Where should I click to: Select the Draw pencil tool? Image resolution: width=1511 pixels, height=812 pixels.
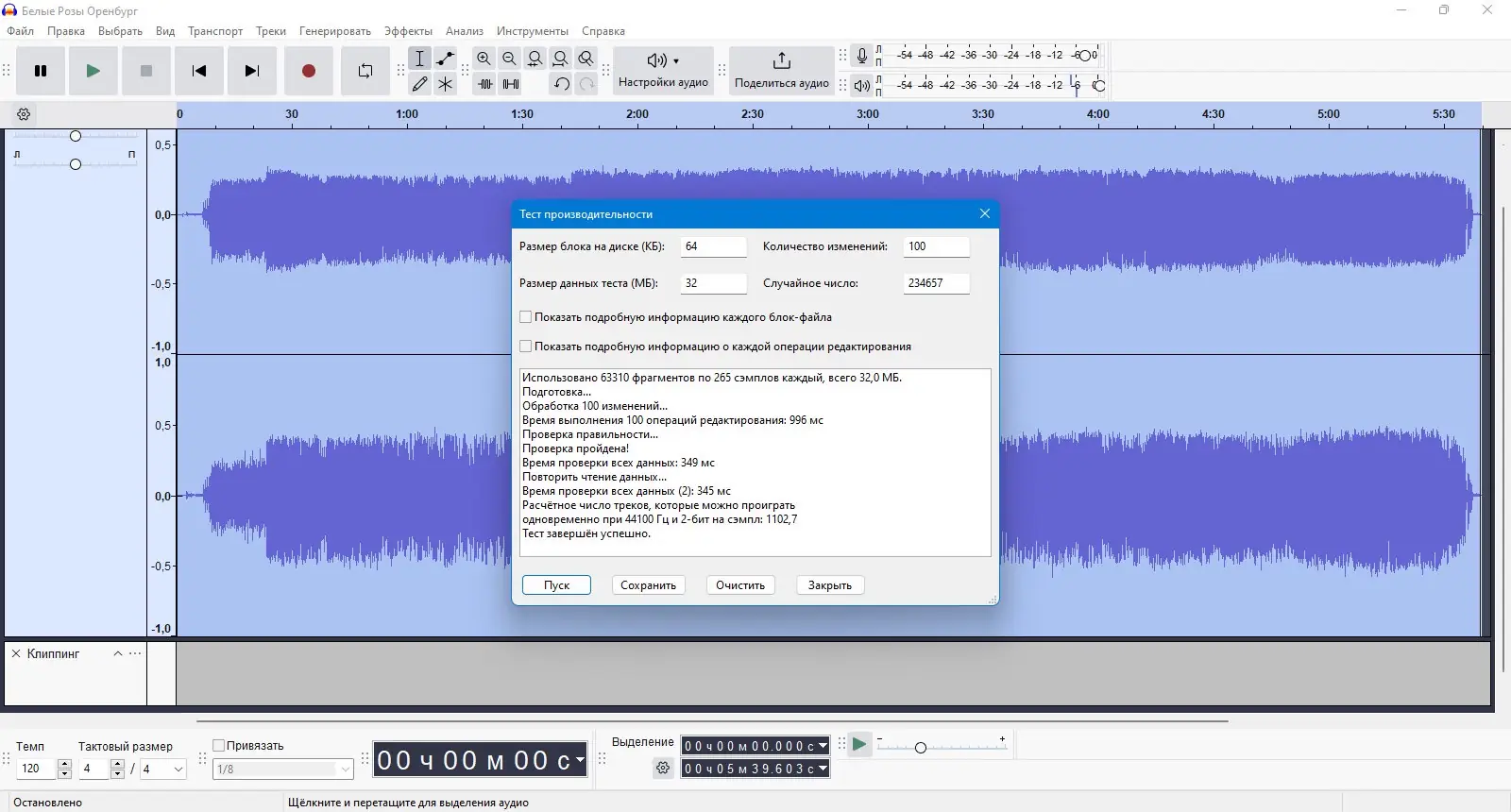coord(420,84)
